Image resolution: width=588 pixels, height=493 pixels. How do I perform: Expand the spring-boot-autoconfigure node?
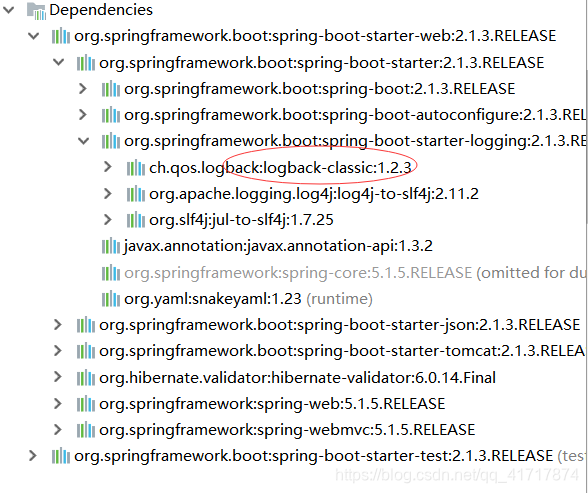pyautogui.click(x=83, y=115)
